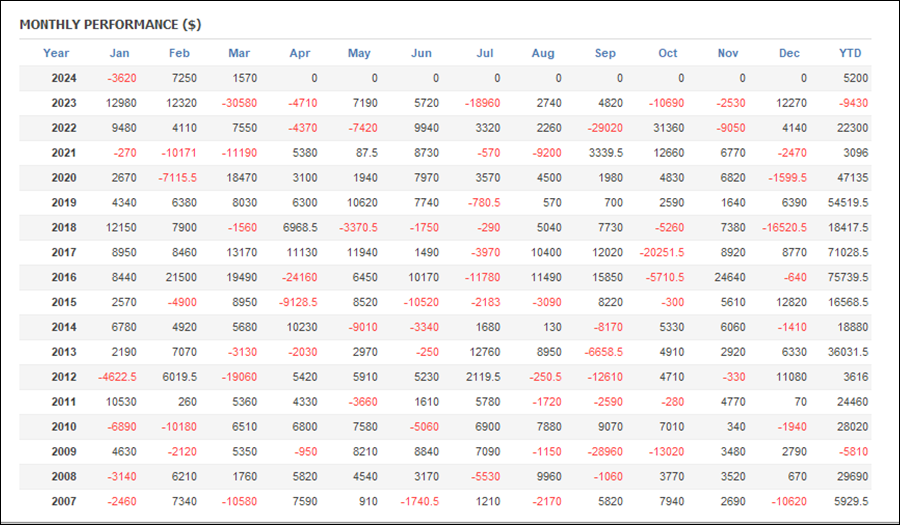Select the 2020 year row label
Viewport: 900px width, 525px height.
[64, 178]
